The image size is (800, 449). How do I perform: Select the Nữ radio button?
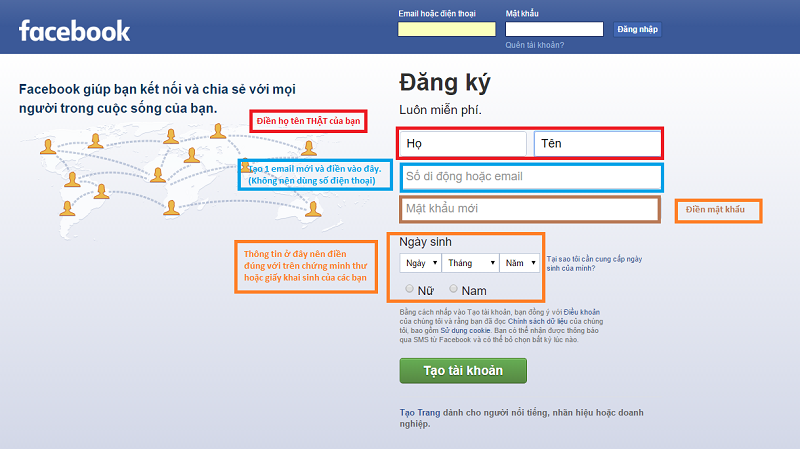coord(409,289)
